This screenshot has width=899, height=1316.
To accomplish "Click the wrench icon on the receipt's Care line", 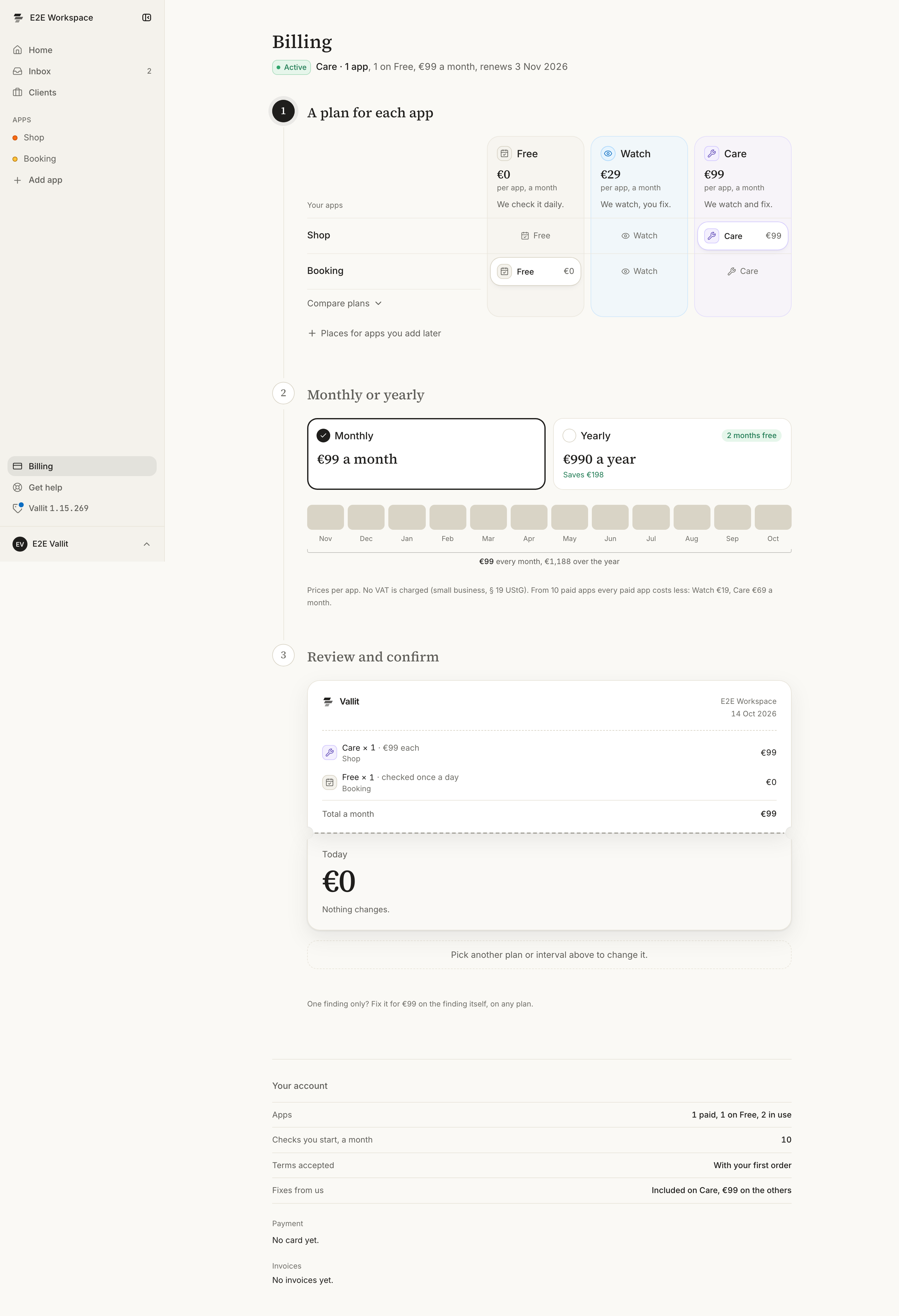I will point(330,753).
